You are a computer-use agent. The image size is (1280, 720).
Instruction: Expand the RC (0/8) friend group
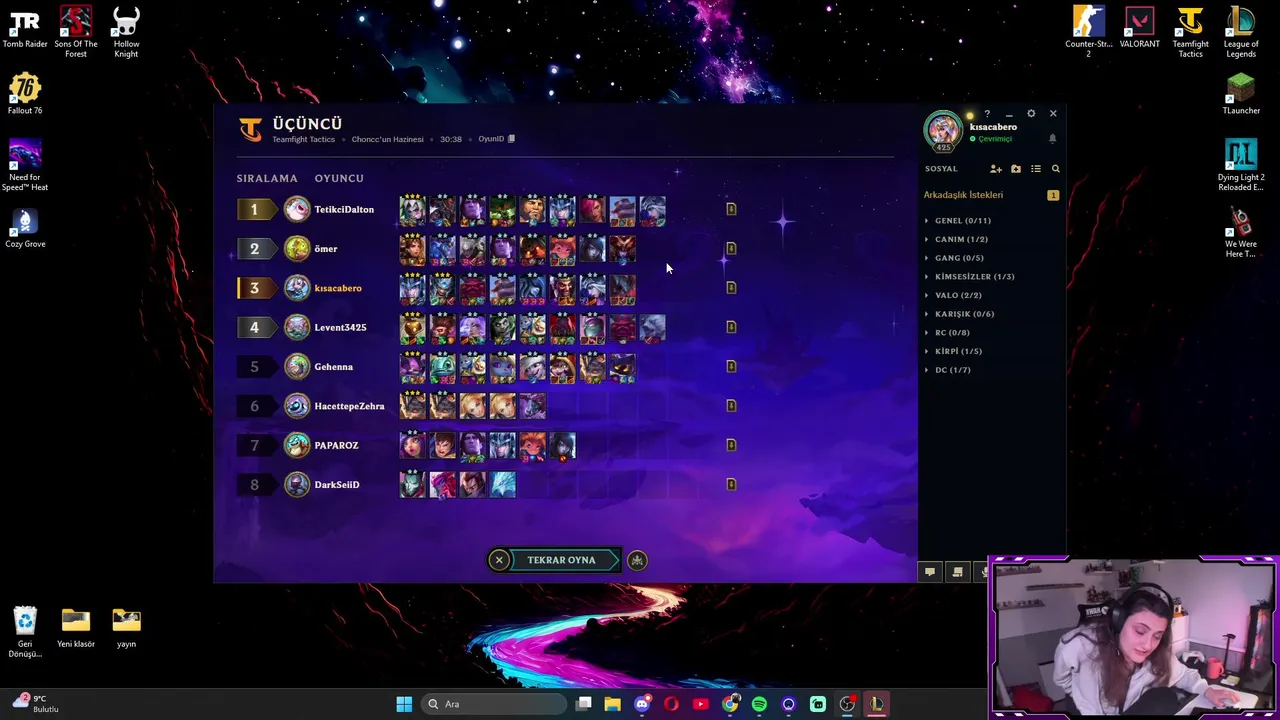tap(946, 333)
